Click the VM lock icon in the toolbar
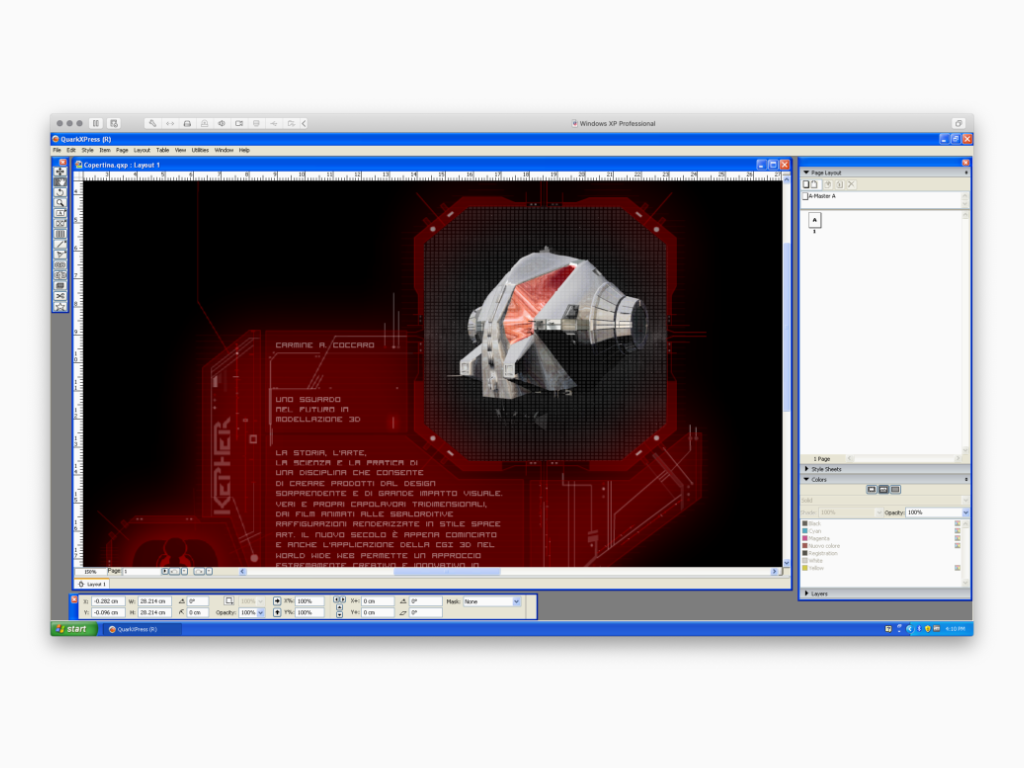 tap(204, 123)
